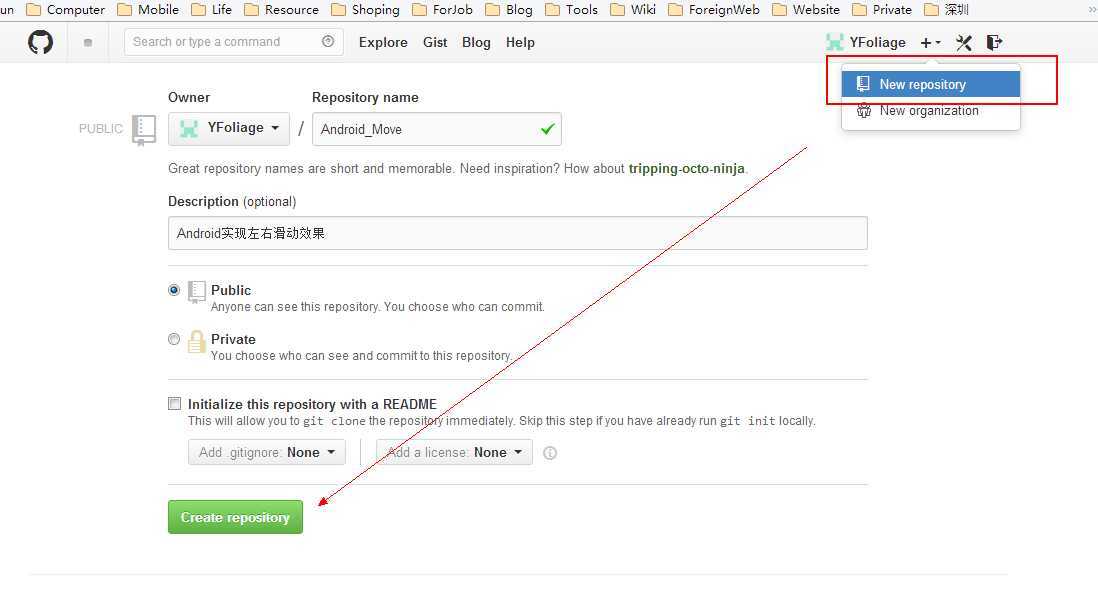Viewport: 1098px width, 591px height.
Task: Open the ForeignWeb bookmarks folder
Action: tap(714, 10)
